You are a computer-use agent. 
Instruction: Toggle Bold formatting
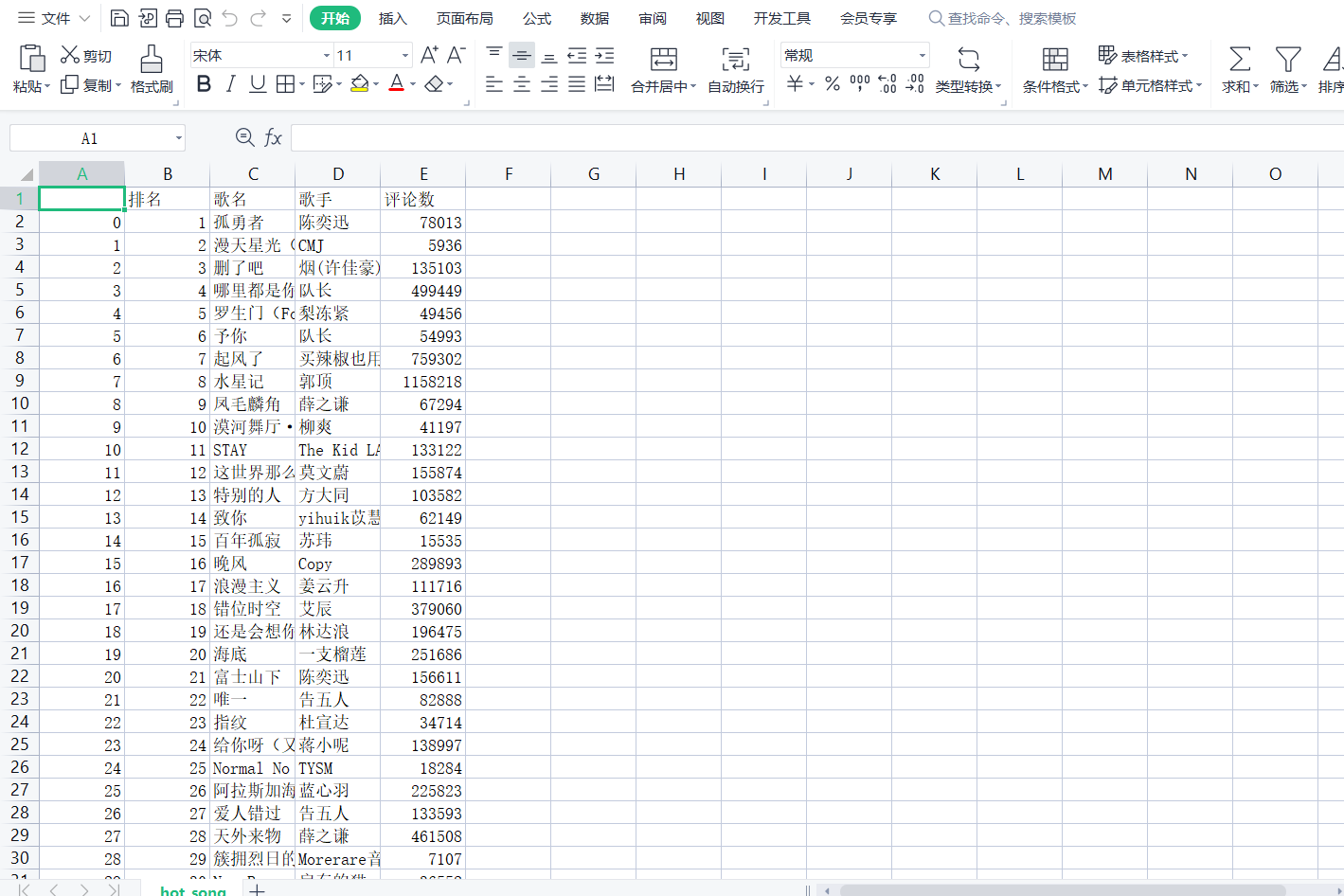click(204, 84)
